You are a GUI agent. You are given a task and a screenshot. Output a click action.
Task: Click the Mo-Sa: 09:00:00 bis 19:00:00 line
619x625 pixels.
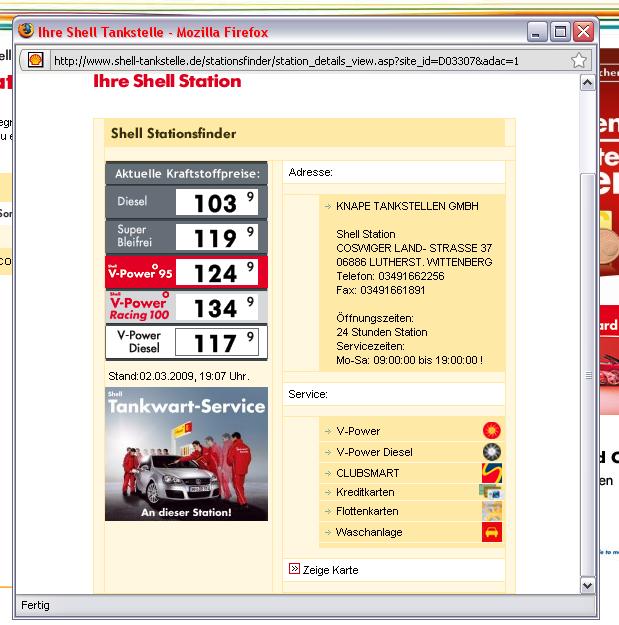(x=409, y=360)
